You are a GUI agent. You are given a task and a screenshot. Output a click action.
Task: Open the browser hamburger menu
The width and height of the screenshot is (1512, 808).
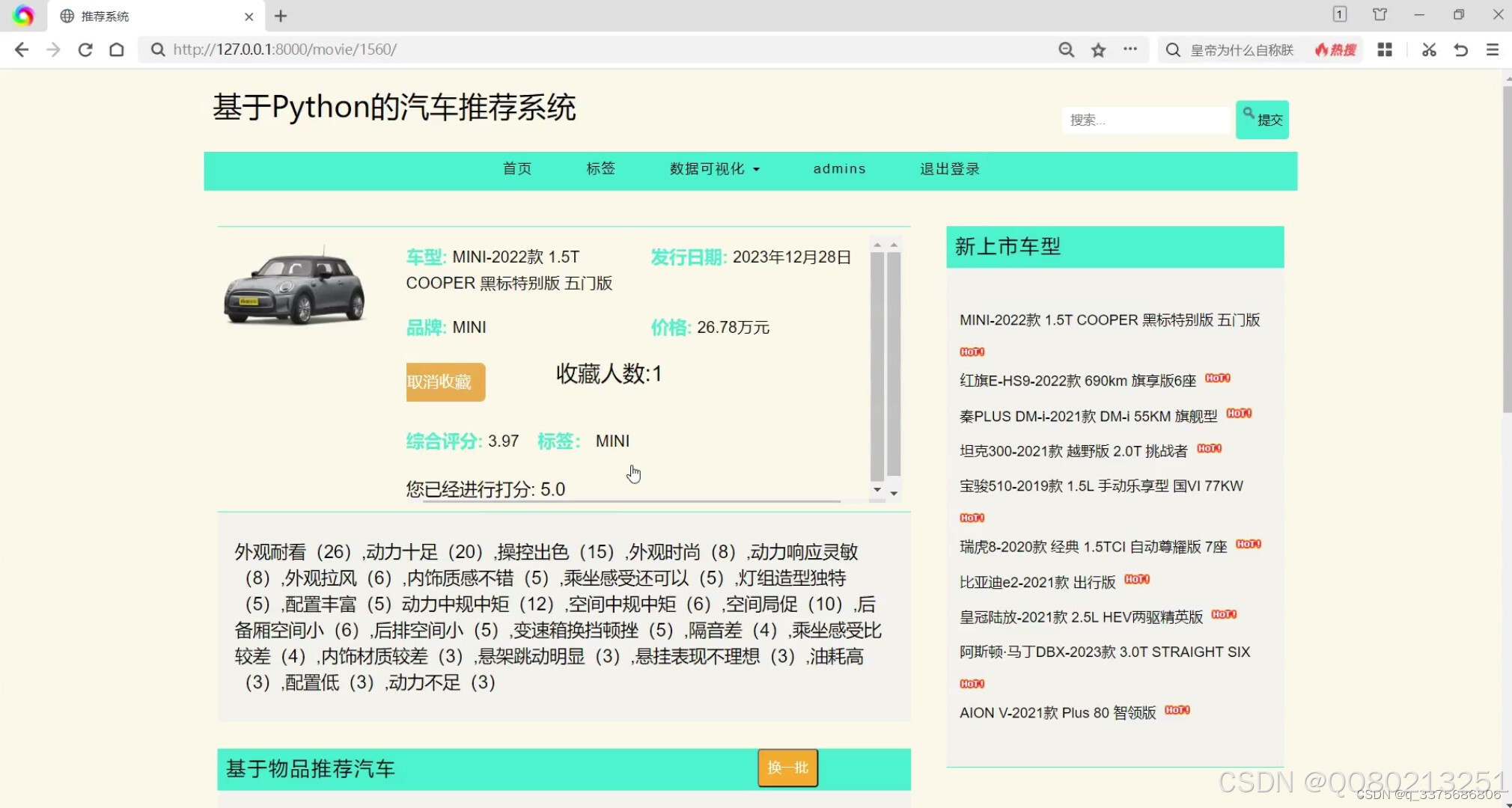coord(1494,49)
